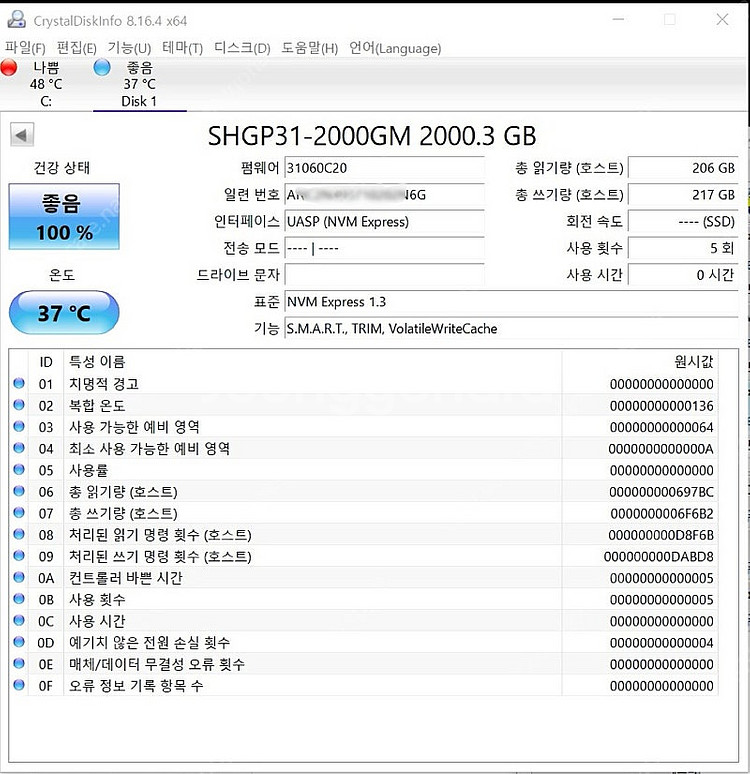Click the red status circle for drive C:

[9, 68]
